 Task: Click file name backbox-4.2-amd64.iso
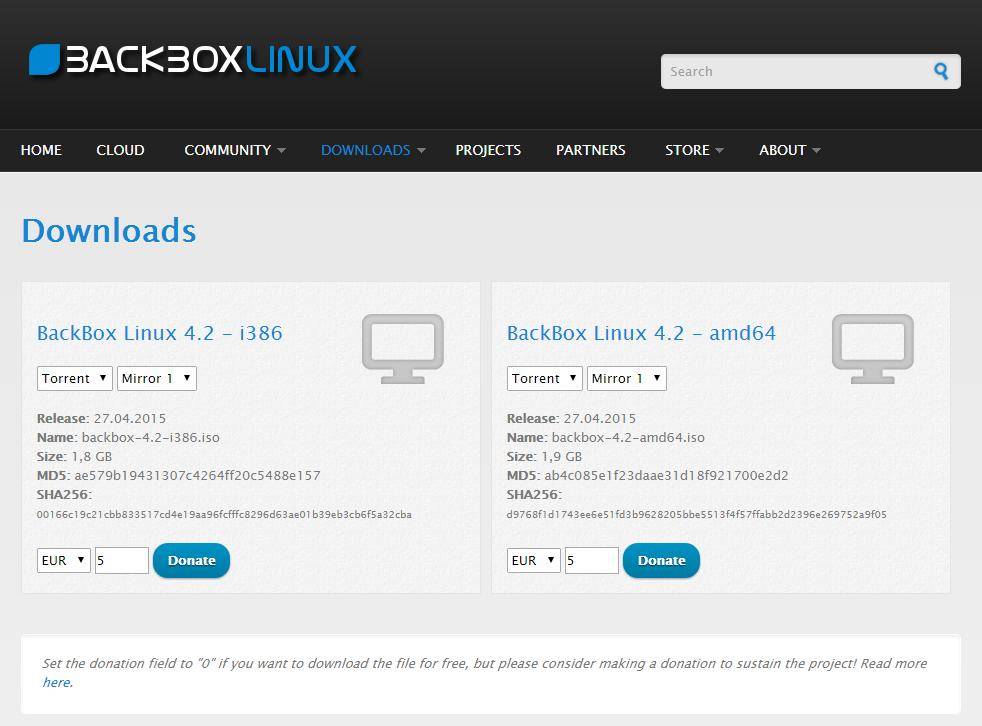[628, 437]
